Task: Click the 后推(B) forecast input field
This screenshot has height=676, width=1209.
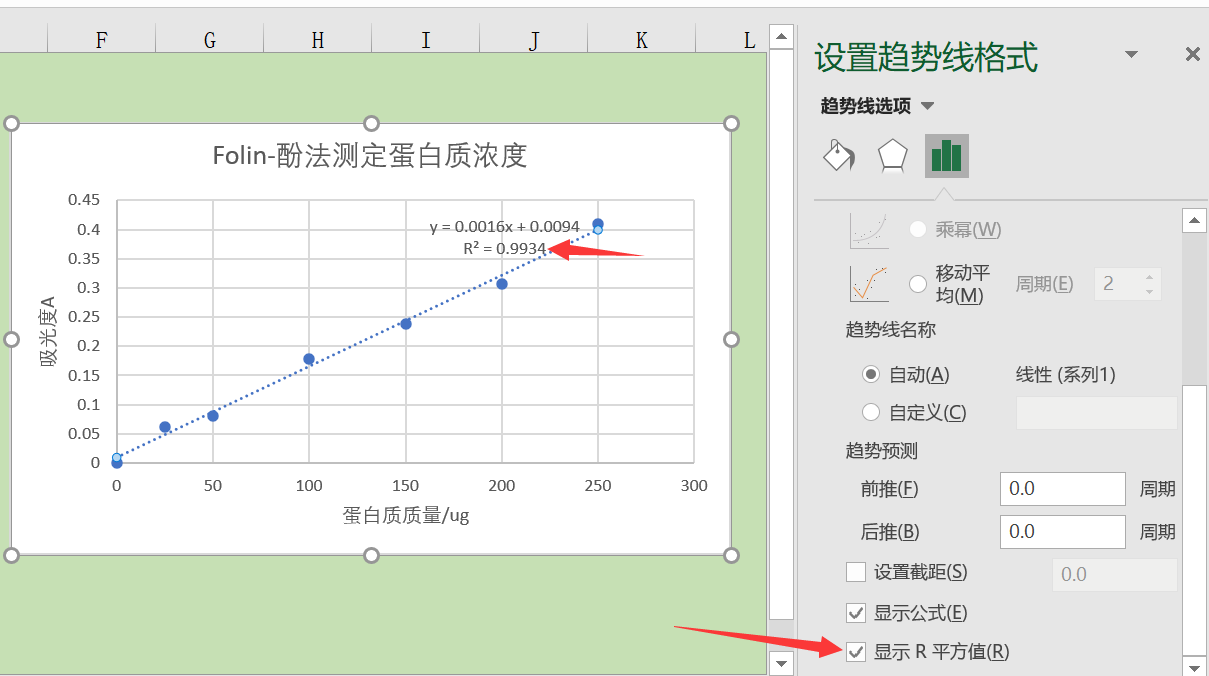Action: (1063, 531)
